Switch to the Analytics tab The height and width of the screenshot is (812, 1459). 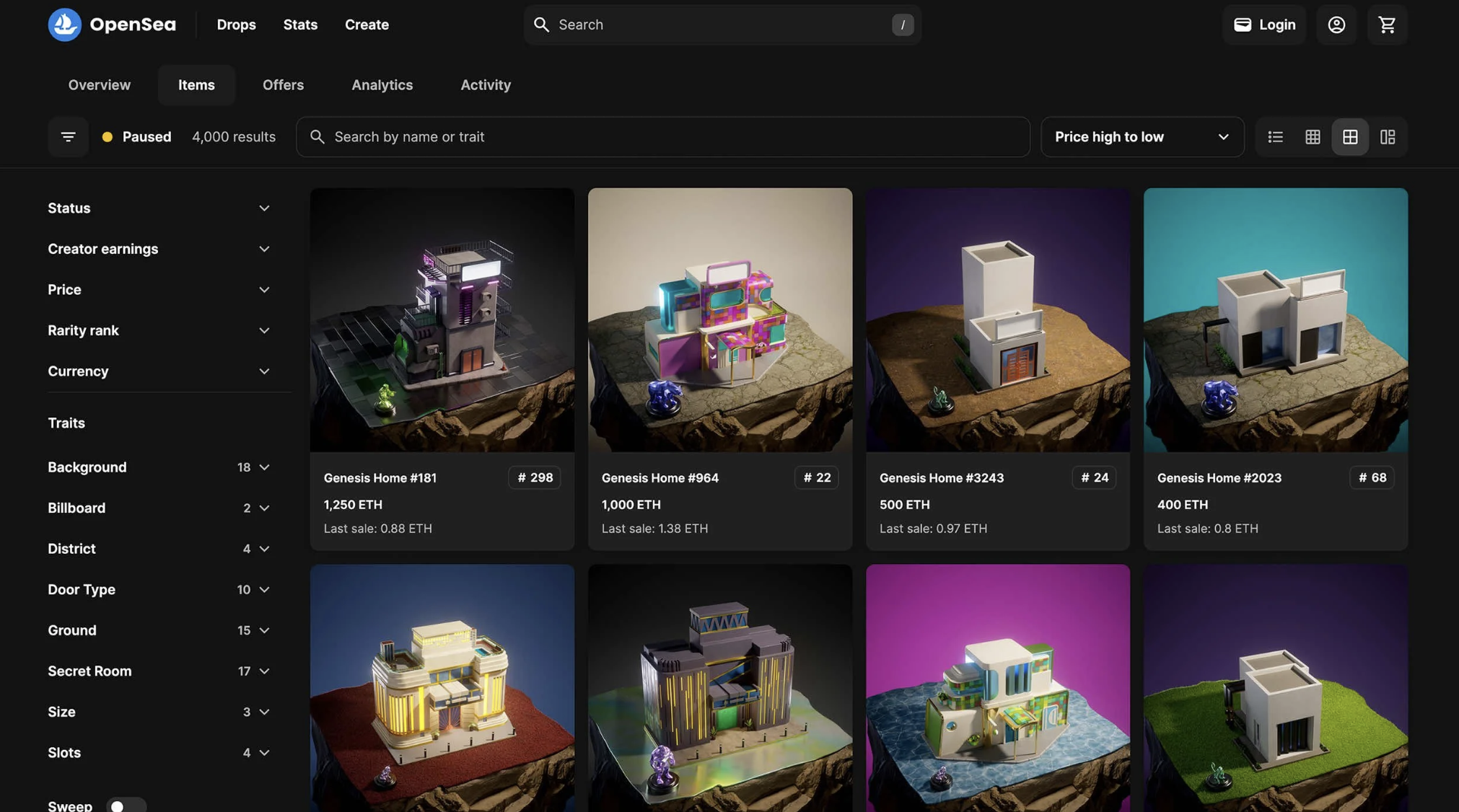[x=382, y=85]
